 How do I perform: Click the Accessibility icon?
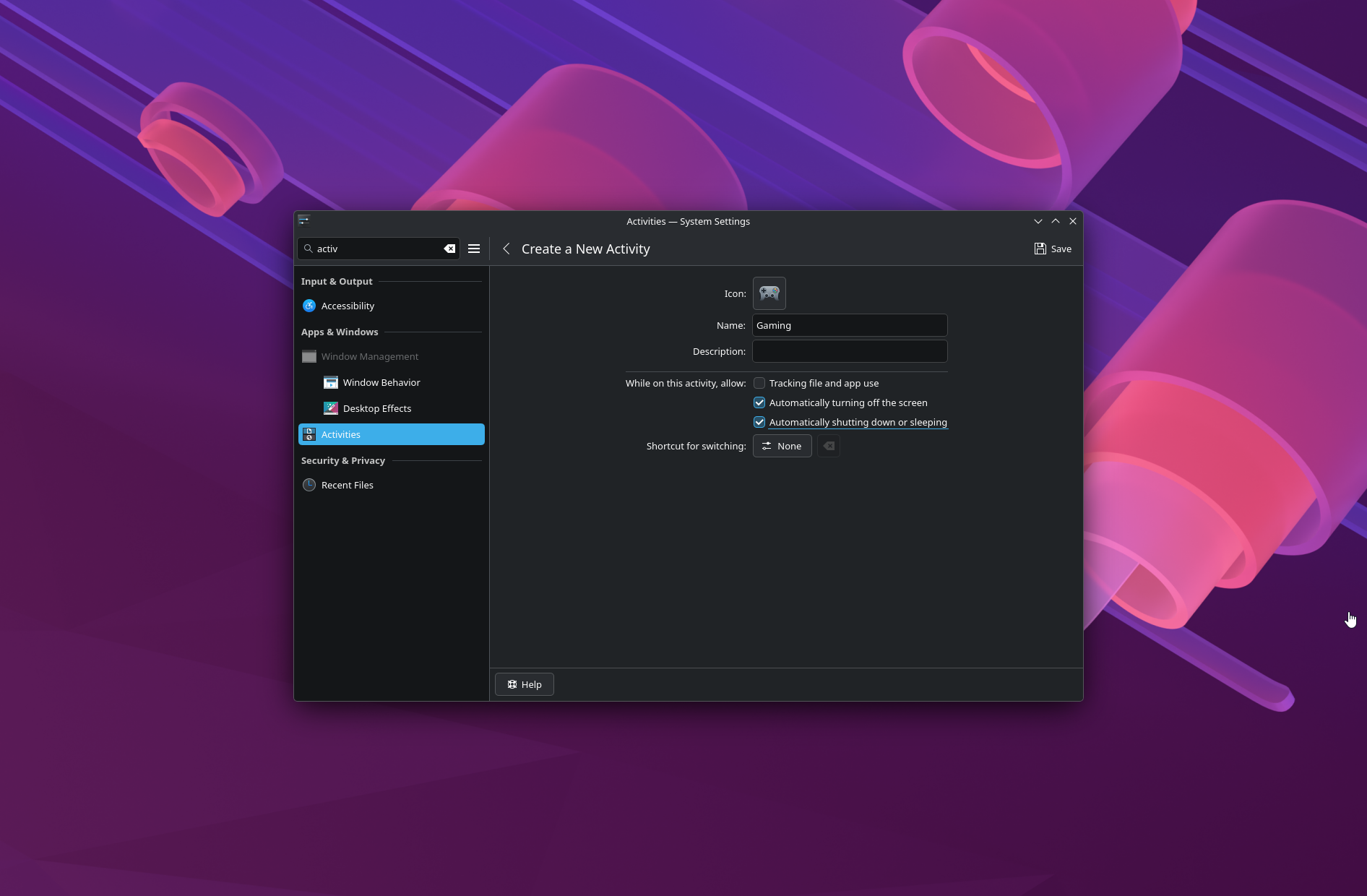pyautogui.click(x=309, y=306)
